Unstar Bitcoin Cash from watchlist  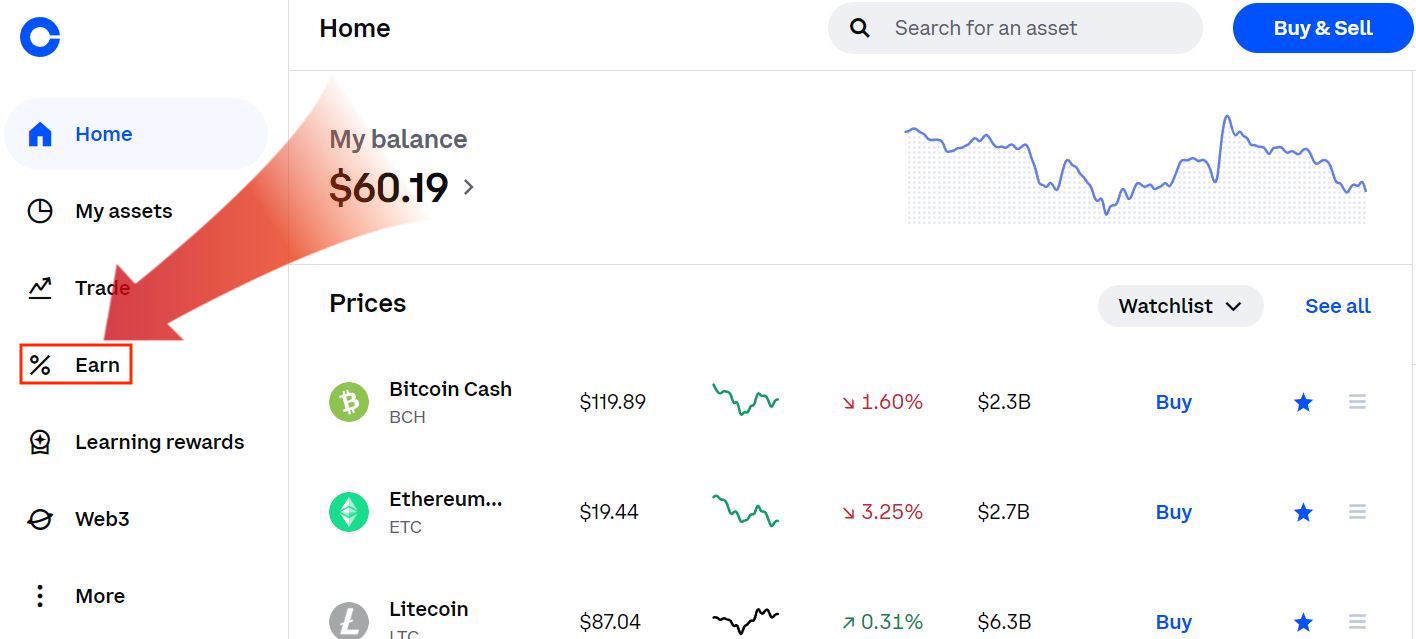click(x=1303, y=402)
